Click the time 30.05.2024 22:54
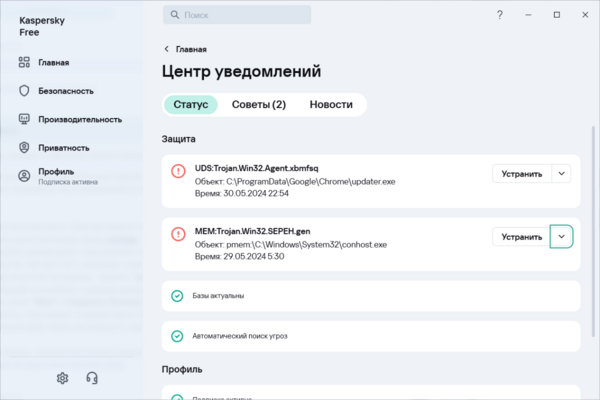The image size is (600, 400). [256, 193]
